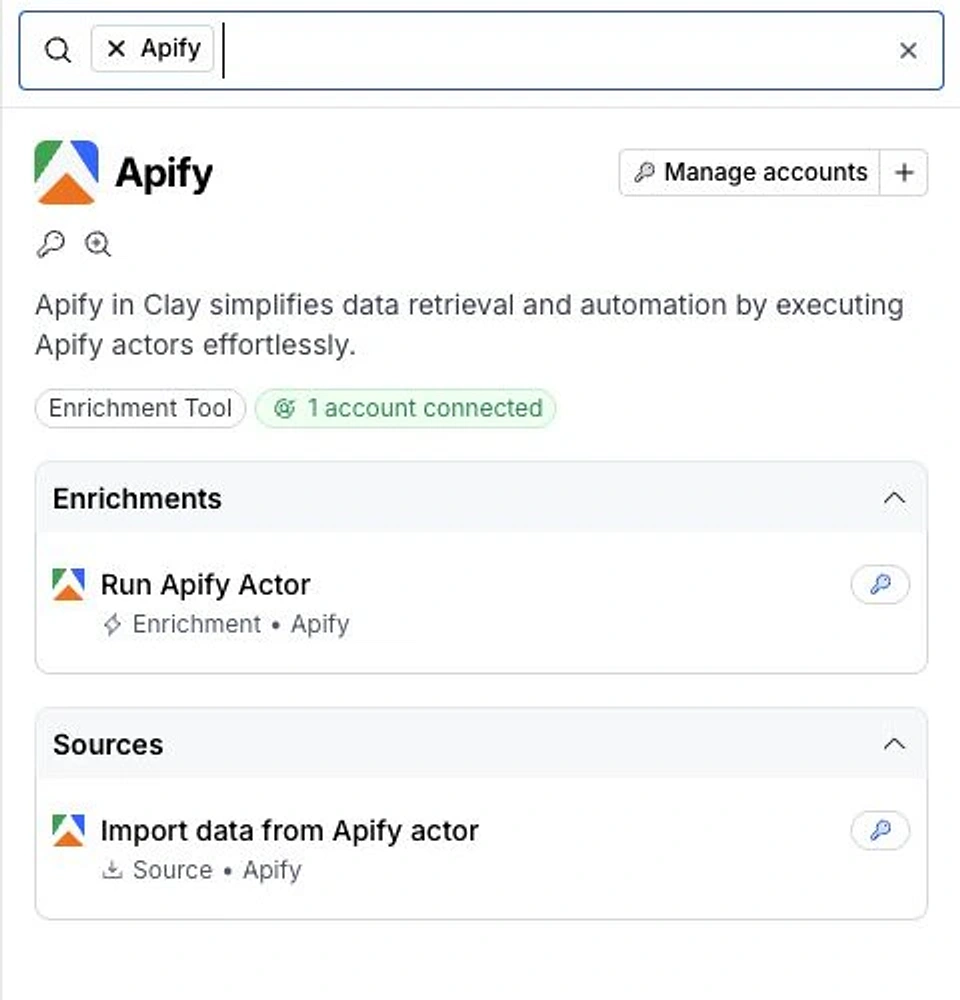Clear the search field with X
Image resolution: width=960 pixels, height=1000 pixels.
pyautogui.click(x=908, y=50)
